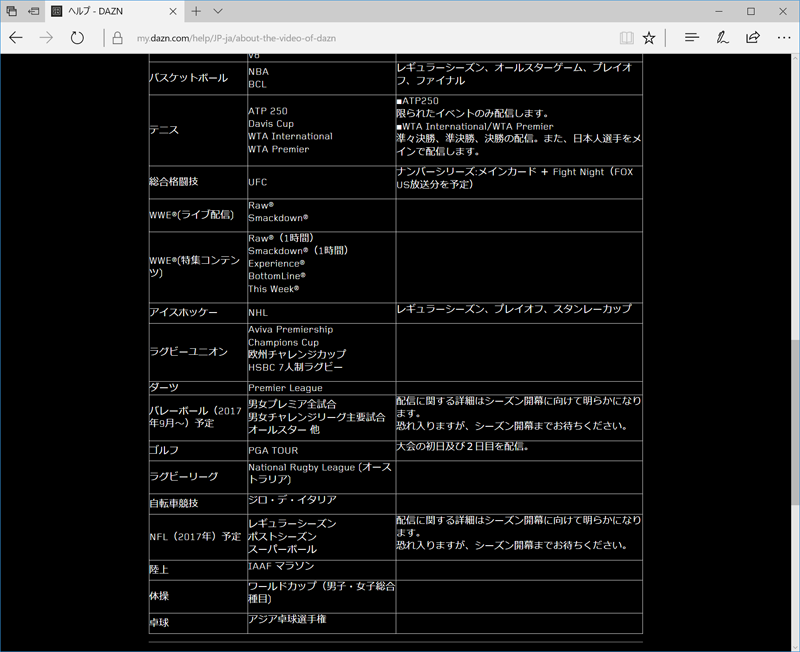
Task: Open Make a Web Note pen icon
Action: pyautogui.click(x=722, y=38)
